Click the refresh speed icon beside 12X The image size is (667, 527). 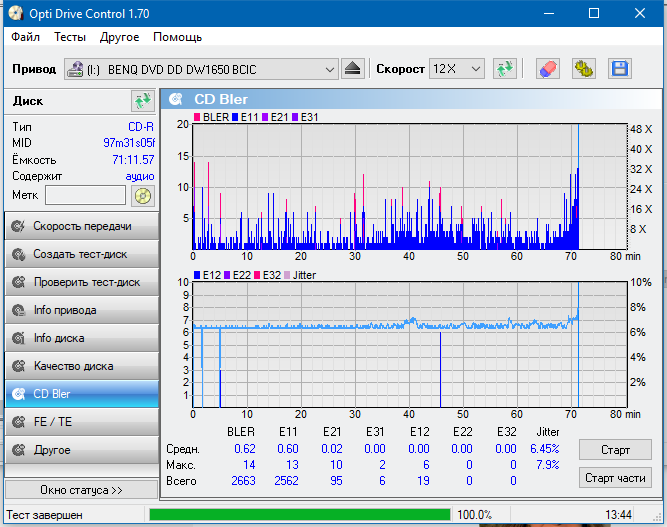[505, 69]
